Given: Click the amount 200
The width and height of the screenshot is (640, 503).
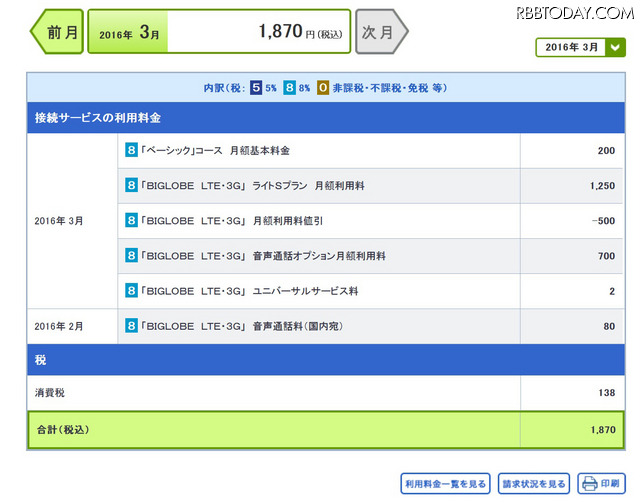Looking at the screenshot, I should [606, 151].
